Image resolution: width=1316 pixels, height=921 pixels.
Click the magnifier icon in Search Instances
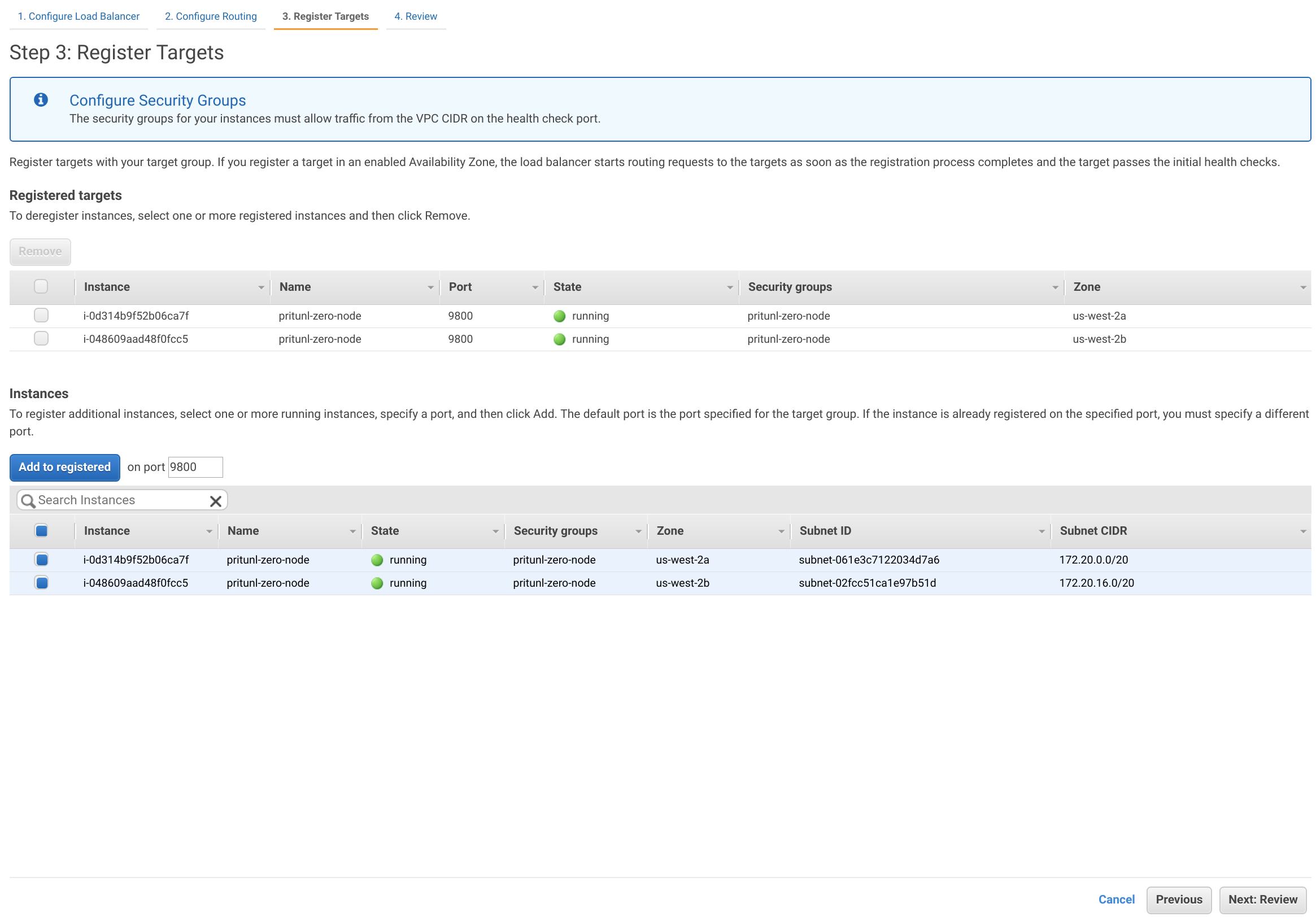pyautogui.click(x=28, y=501)
